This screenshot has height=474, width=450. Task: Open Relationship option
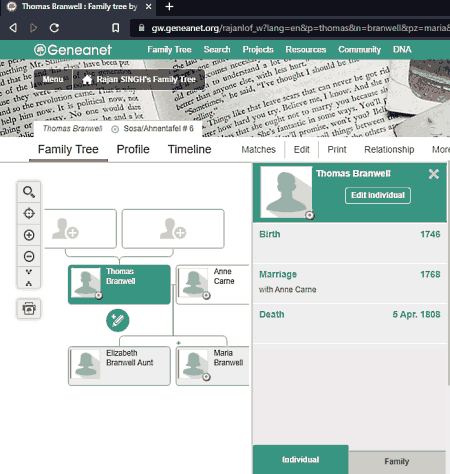click(x=389, y=149)
